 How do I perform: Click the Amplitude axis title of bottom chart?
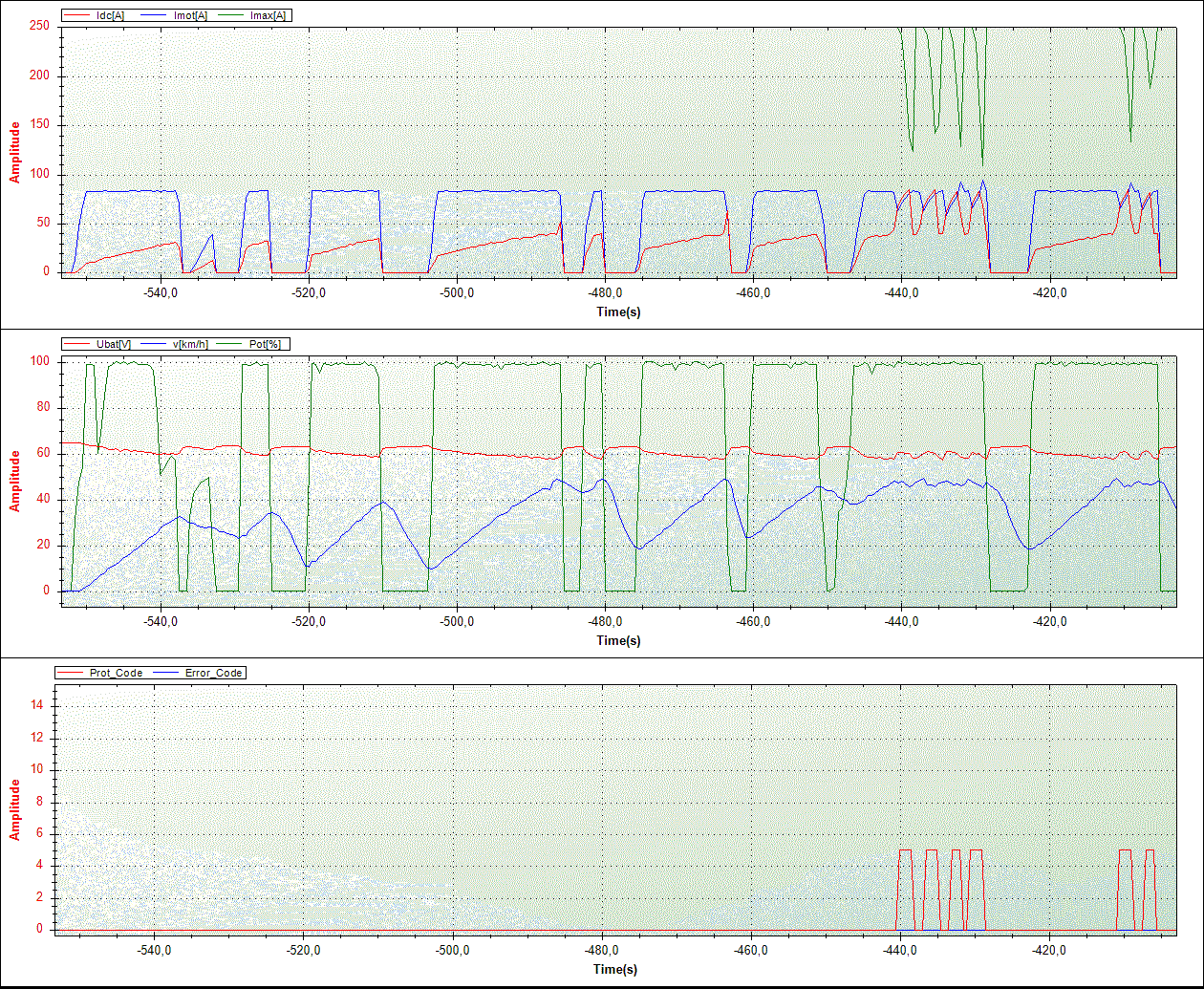click(x=15, y=809)
